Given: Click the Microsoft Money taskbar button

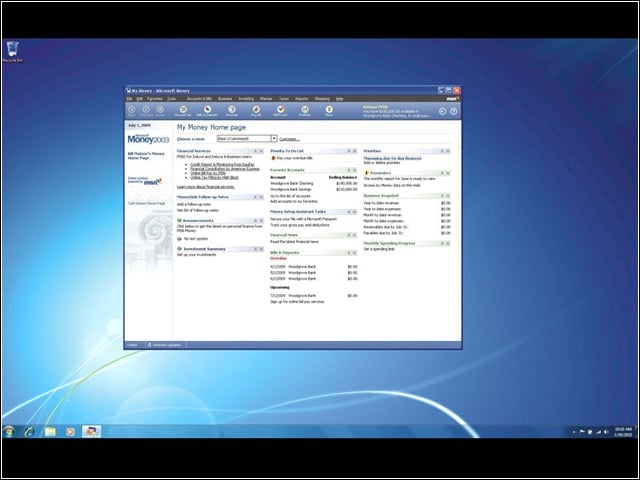Looking at the screenshot, I should (x=91, y=431).
